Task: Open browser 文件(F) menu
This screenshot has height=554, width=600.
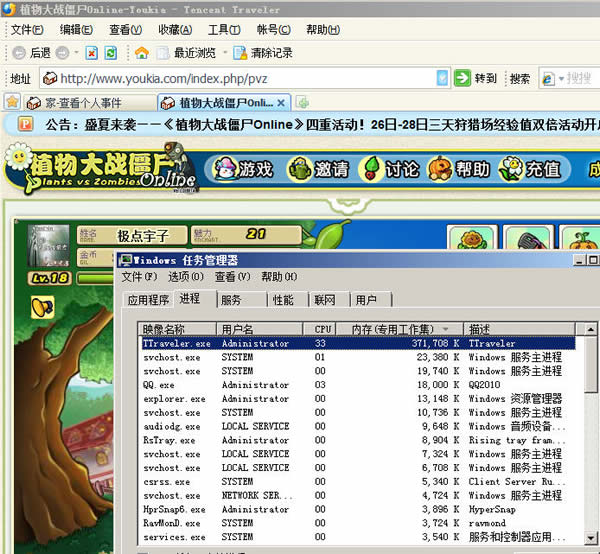Action: (27, 29)
